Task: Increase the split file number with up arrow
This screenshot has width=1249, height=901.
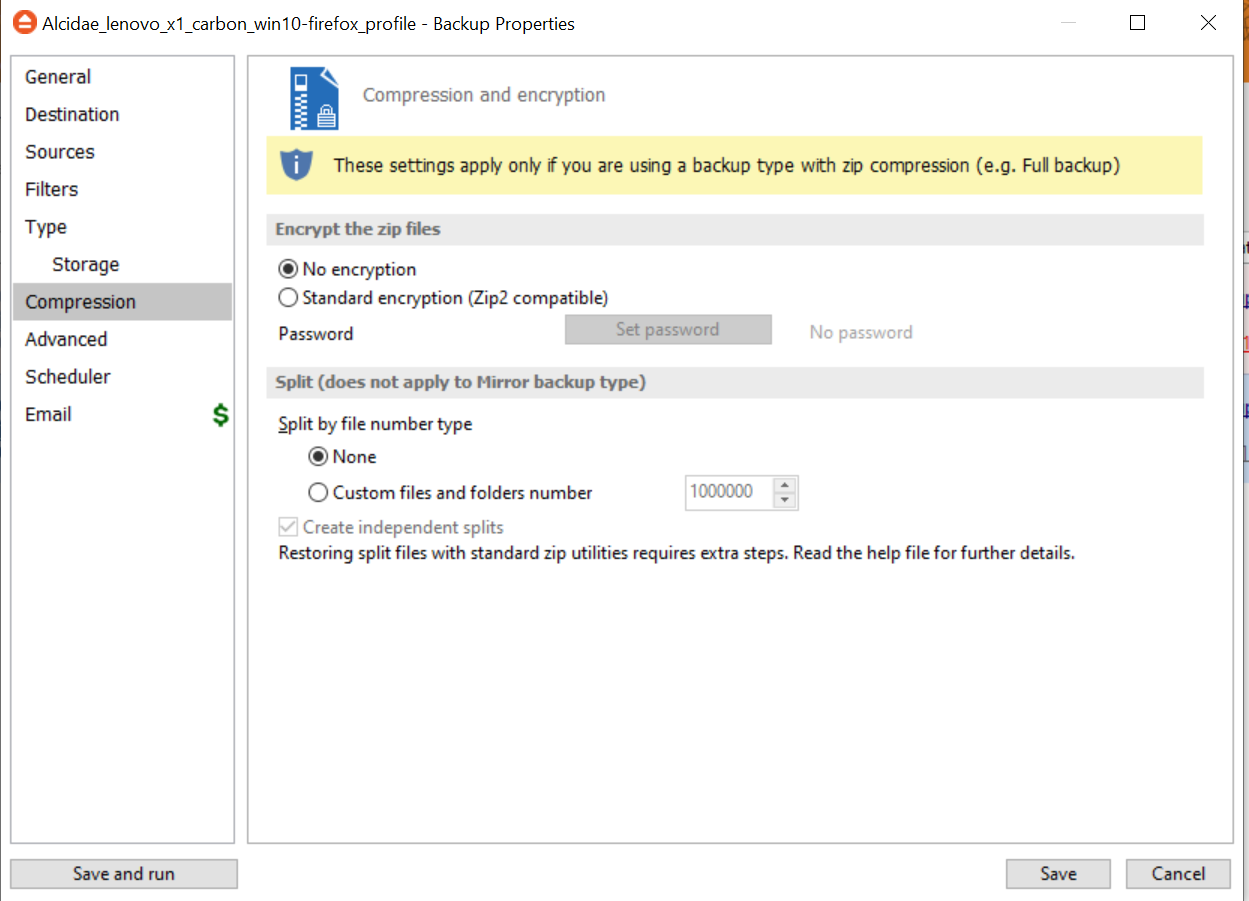Action: pos(785,485)
